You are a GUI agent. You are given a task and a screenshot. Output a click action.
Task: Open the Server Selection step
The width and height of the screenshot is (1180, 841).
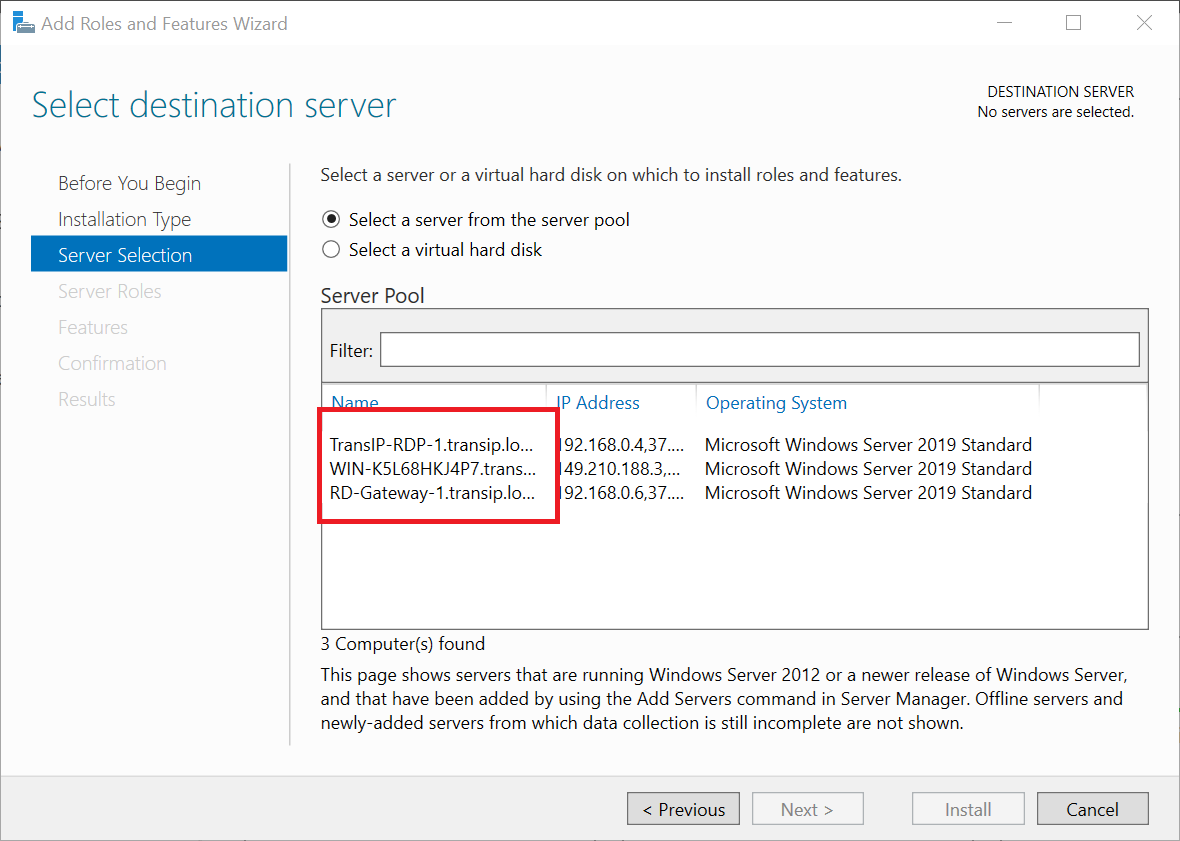click(x=159, y=254)
